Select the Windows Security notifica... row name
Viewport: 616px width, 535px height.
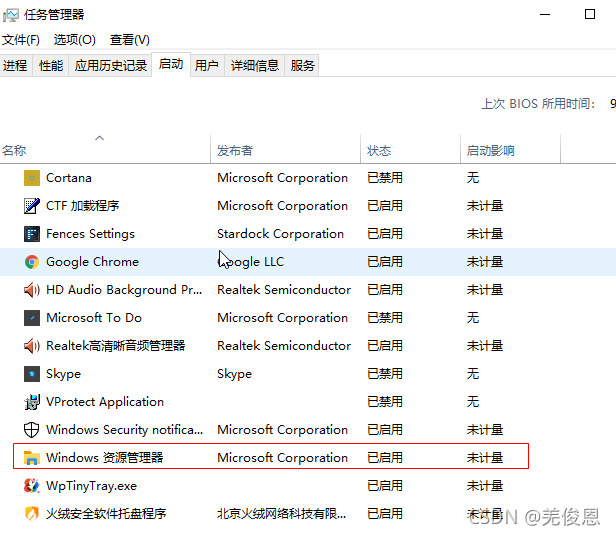(x=125, y=430)
